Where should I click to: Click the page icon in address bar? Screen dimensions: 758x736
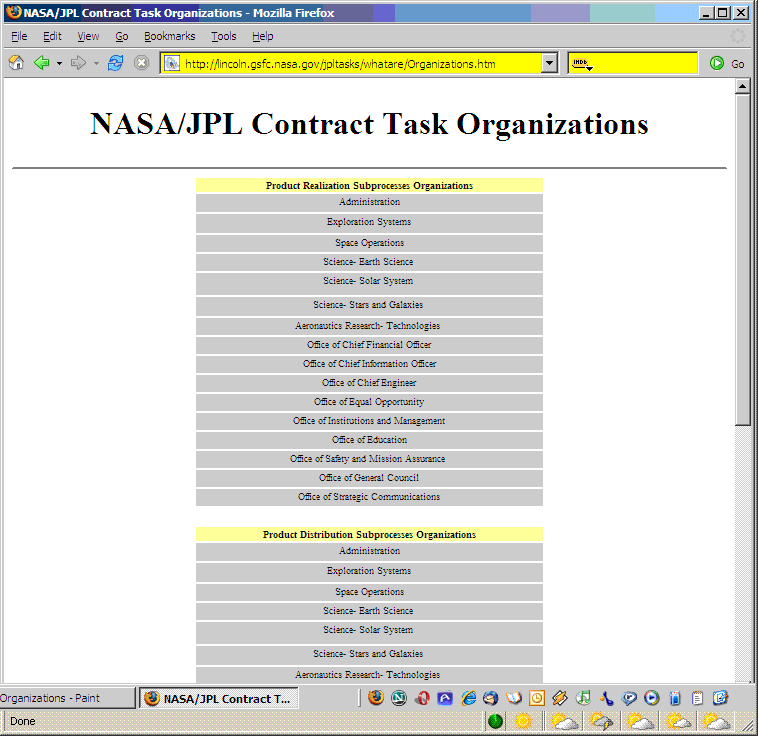pyautogui.click(x=172, y=63)
